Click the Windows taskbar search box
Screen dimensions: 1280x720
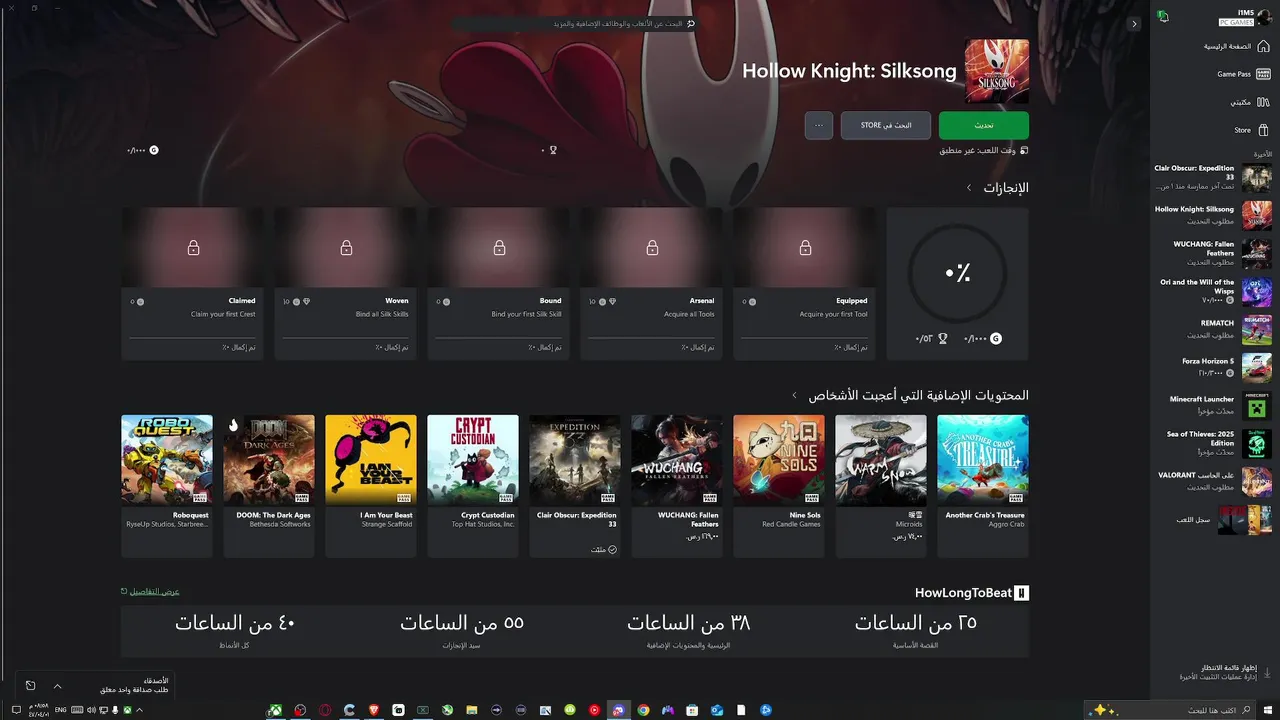[x=1169, y=710]
